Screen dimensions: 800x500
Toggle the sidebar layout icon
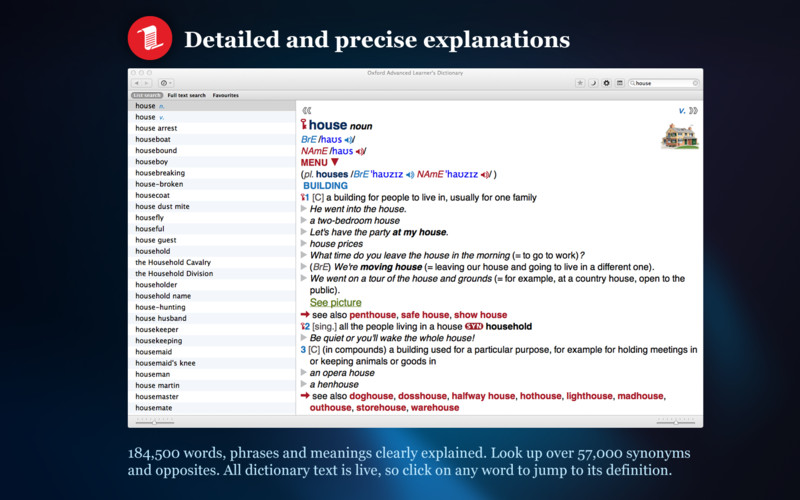tap(619, 83)
